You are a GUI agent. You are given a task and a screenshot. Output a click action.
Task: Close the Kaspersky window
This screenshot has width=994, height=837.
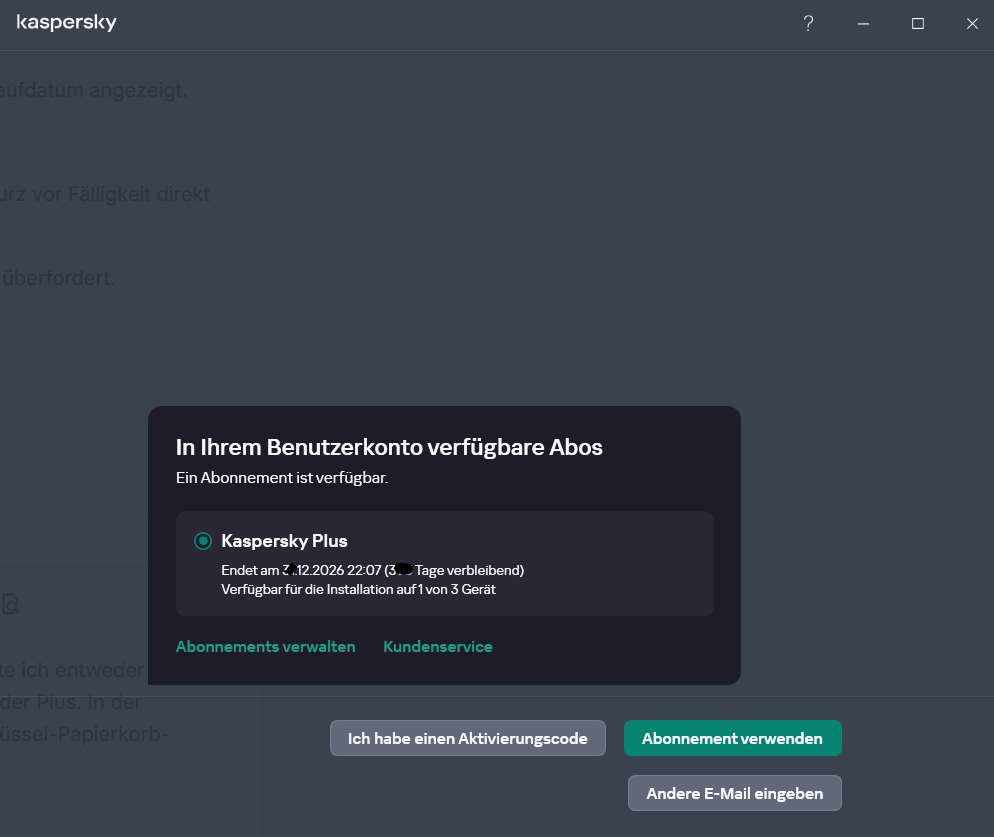972,24
